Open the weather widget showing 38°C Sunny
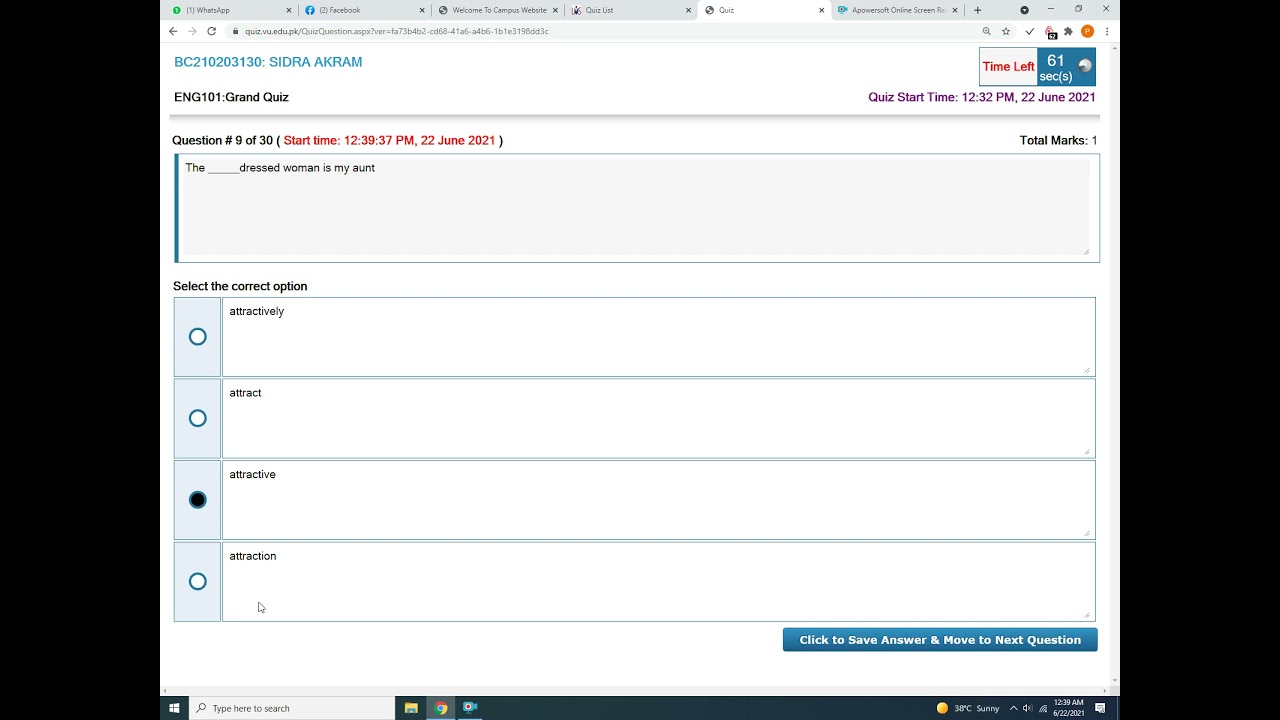Viewport: 1280px width, 720px height. click(968, 708)
